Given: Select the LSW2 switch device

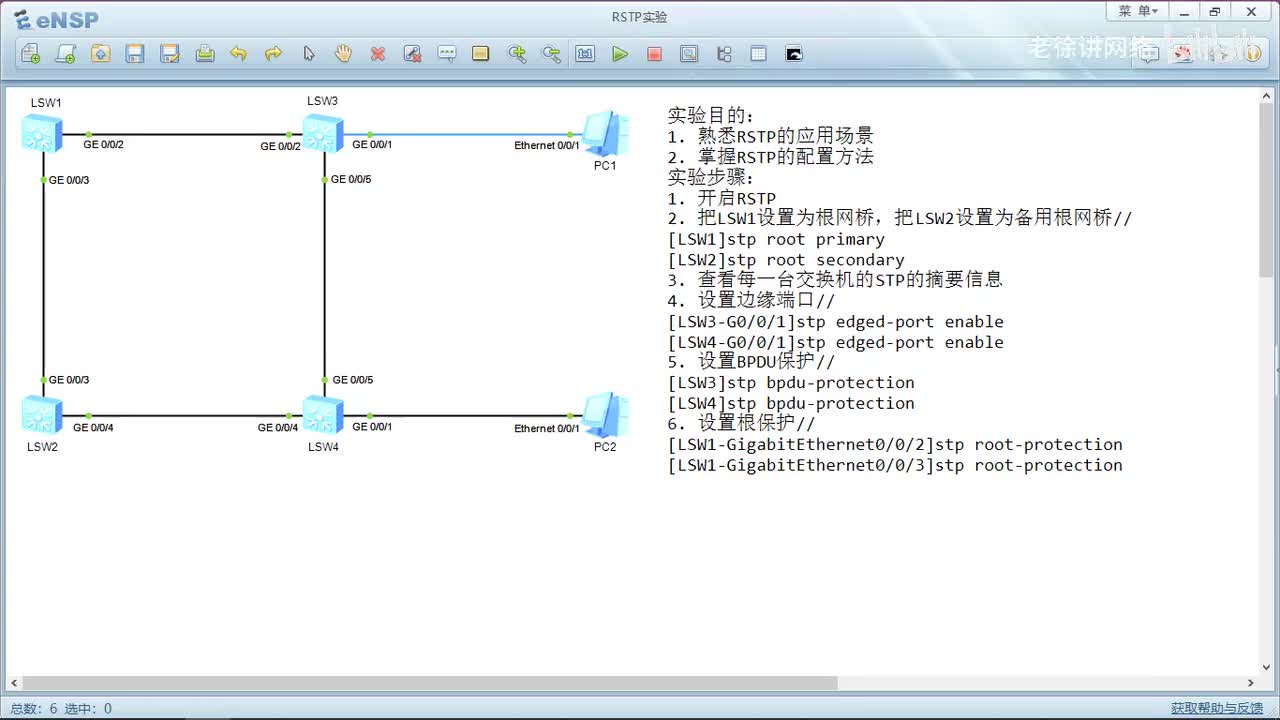Looking at the screenshot, I should click(42, 415).
